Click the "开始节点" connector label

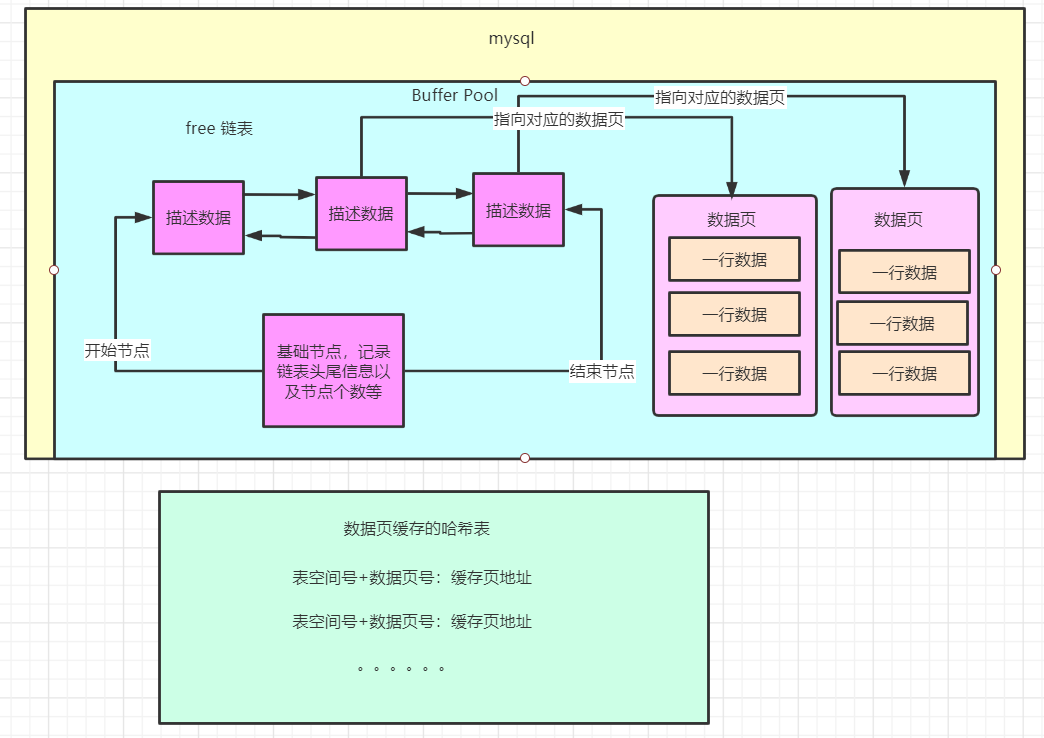[117, 350]
